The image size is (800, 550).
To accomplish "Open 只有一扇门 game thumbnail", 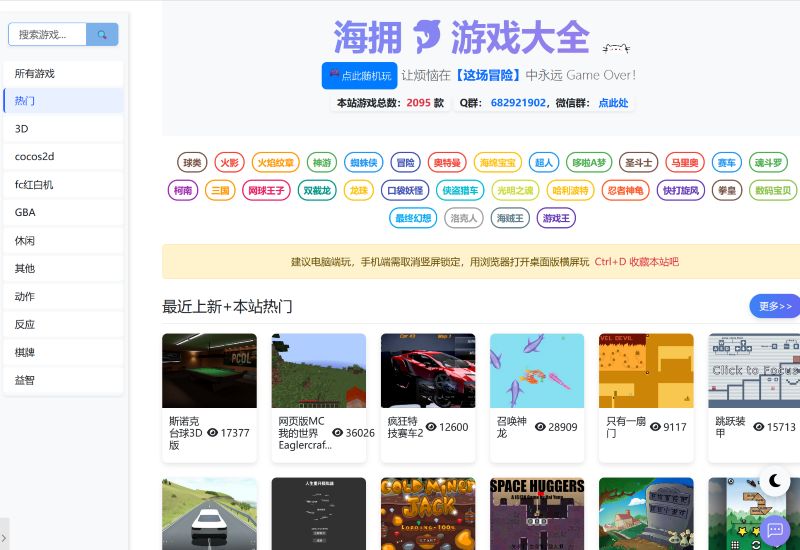I will [646, 370].
